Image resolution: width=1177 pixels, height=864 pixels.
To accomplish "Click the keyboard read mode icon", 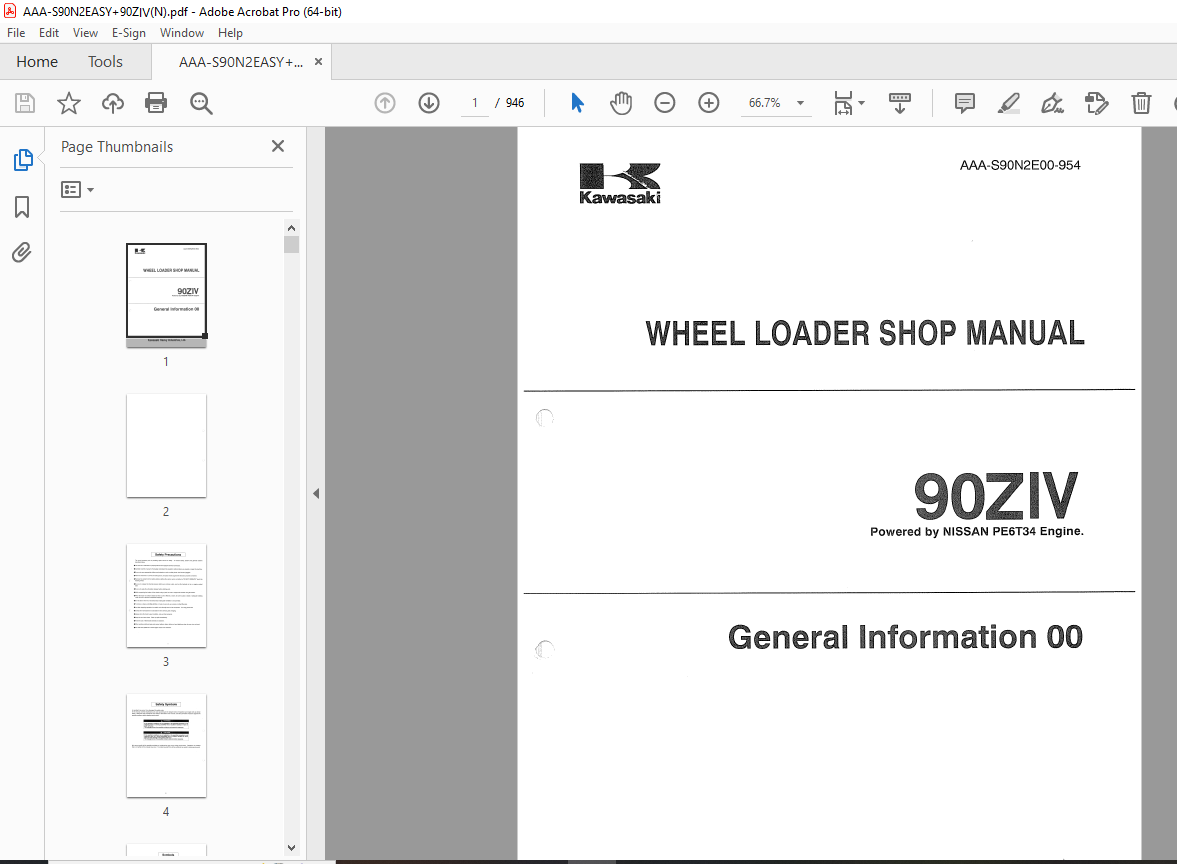I will [x=899, y=103].
